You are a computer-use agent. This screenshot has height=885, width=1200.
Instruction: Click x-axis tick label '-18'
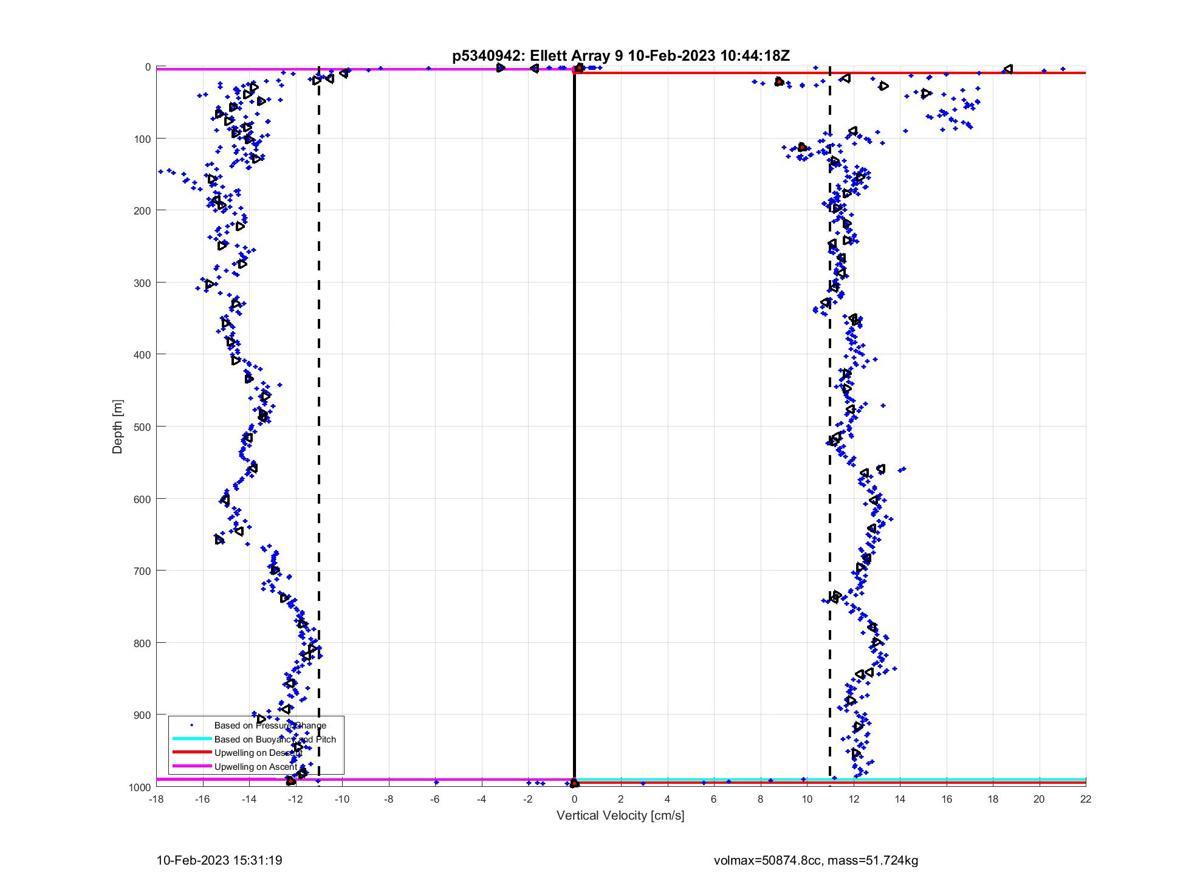(x=156, y=799)
